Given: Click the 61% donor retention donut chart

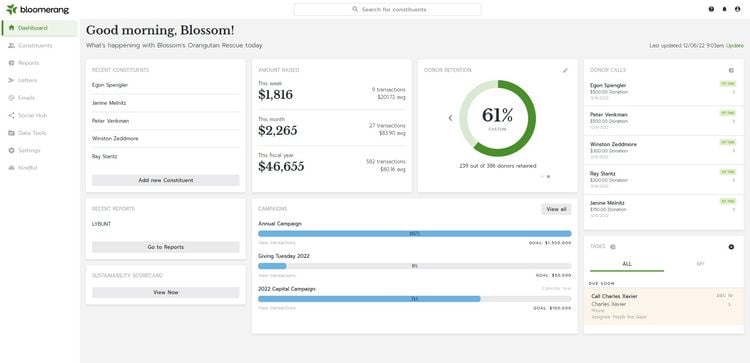Looking at the screenshot, I should (497, 118).
